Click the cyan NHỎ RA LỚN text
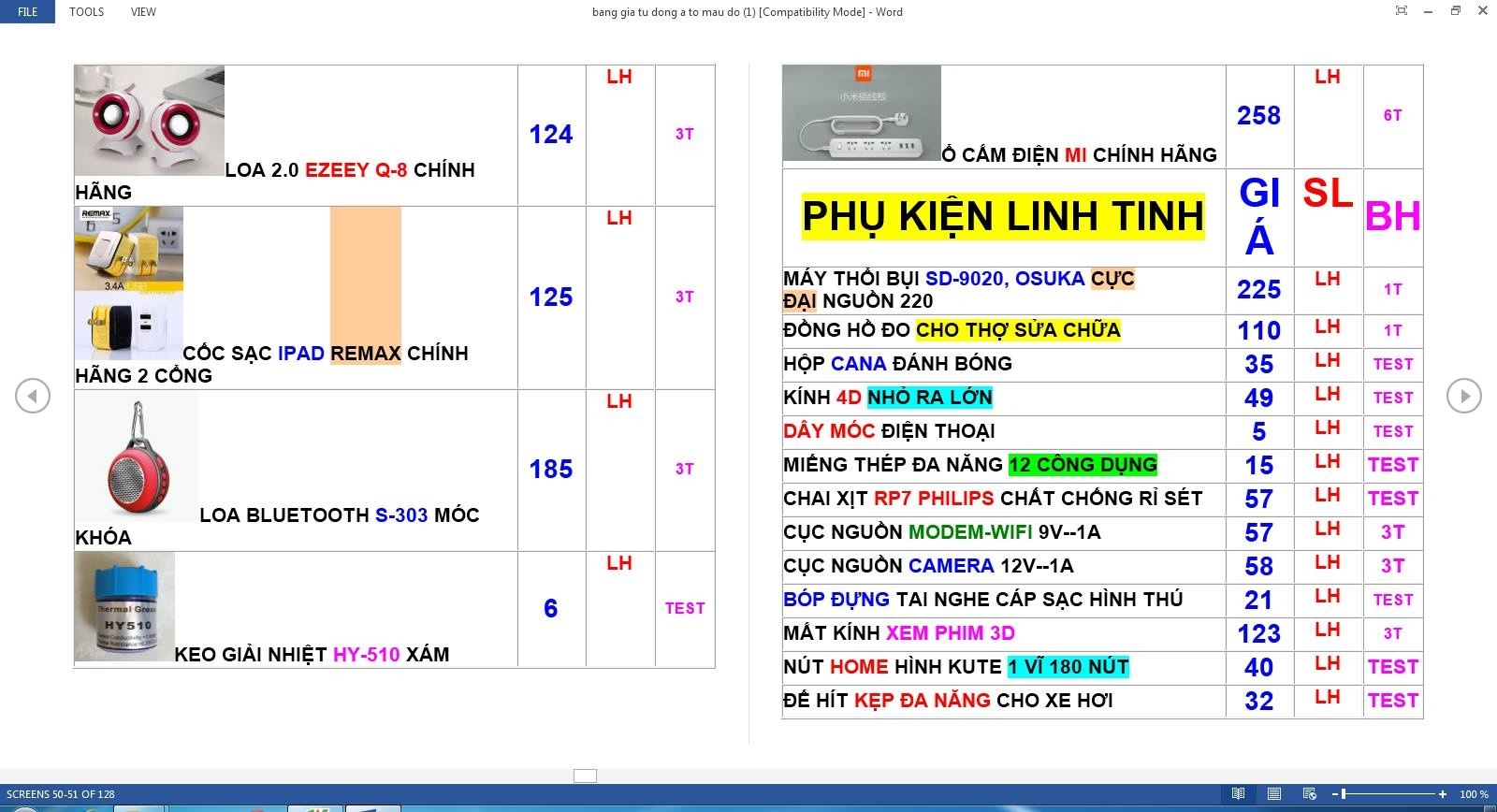This screenshot has width=1497, height=812. (x=930, y=398)
